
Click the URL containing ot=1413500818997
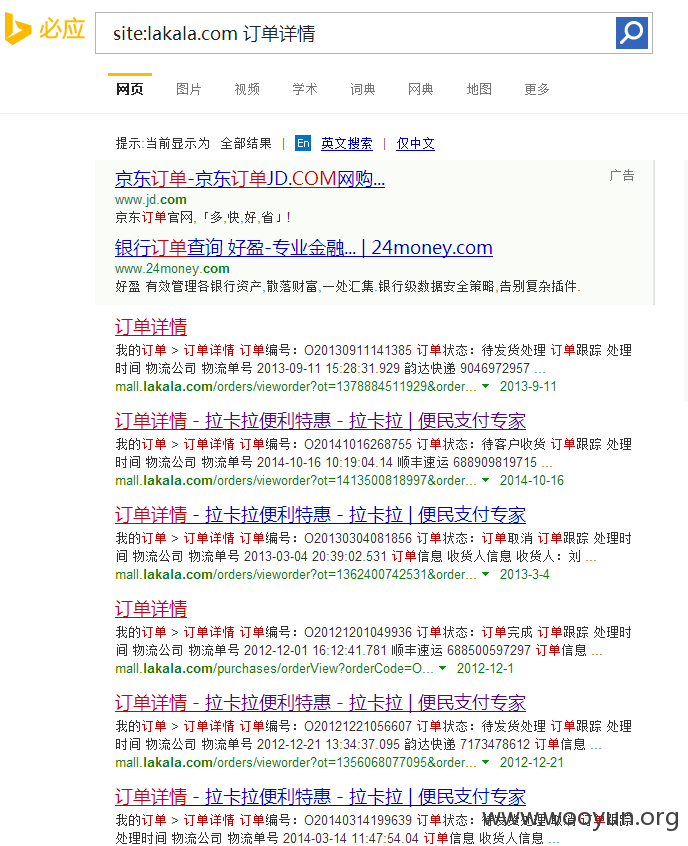[296, 480]
